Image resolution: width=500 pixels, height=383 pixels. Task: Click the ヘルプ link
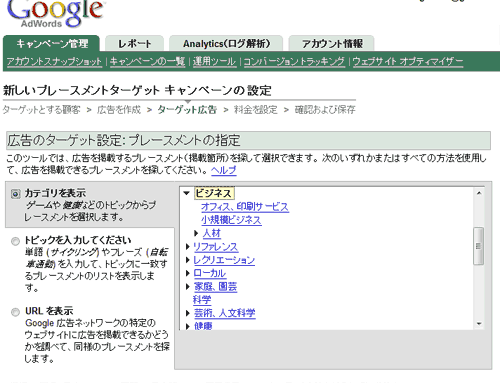224,170
